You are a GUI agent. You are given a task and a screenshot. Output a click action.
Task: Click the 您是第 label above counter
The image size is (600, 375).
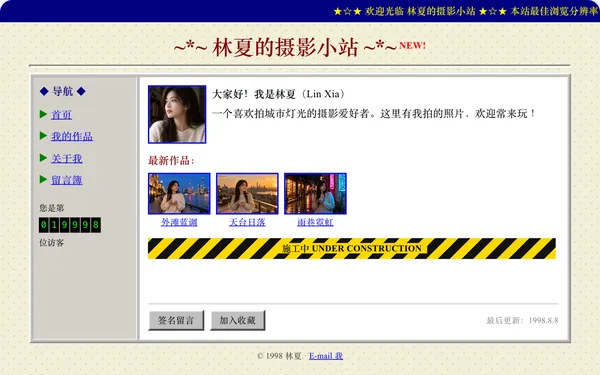[x=52, y=208]
